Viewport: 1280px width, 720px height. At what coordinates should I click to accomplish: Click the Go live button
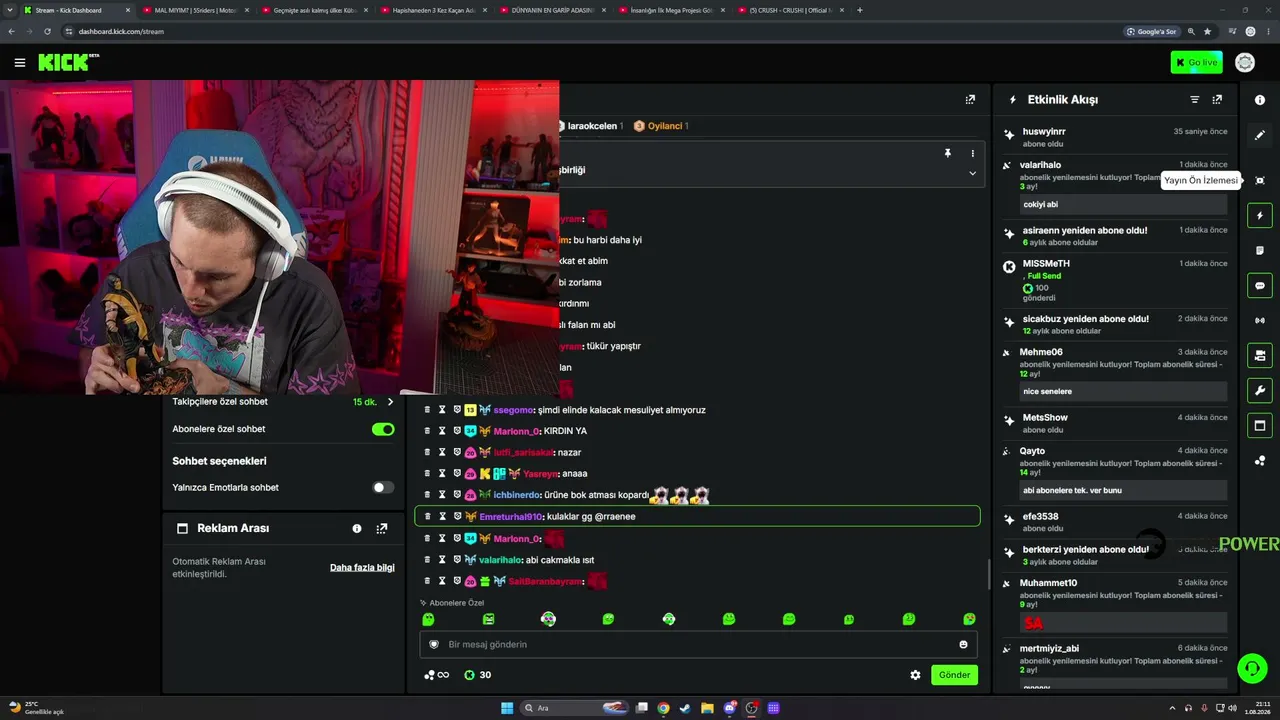[1196, 62]
